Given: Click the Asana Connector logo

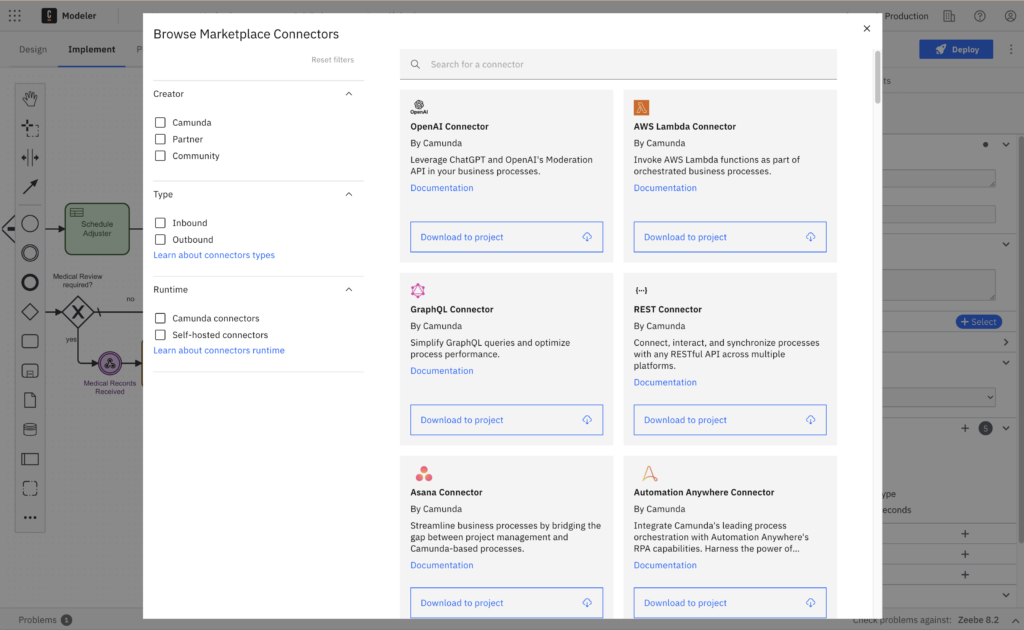Looking at the screenshot, I should (x=424, y=473).
